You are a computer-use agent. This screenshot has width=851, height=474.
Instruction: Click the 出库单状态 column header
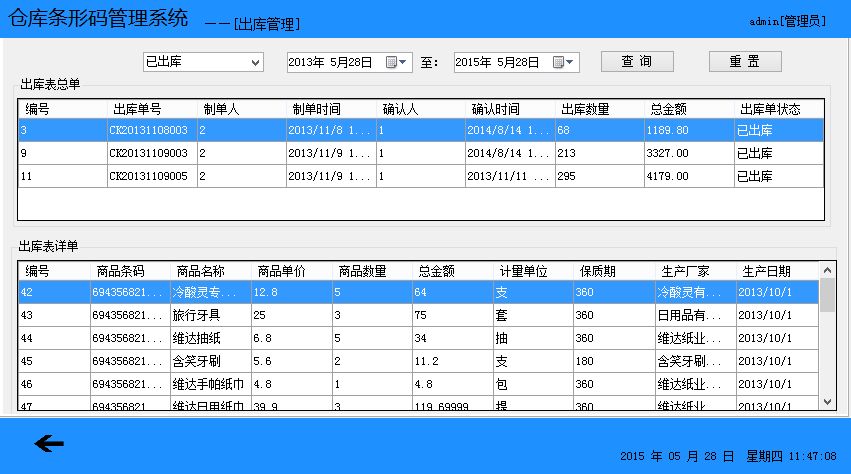(x=770, y=109)
